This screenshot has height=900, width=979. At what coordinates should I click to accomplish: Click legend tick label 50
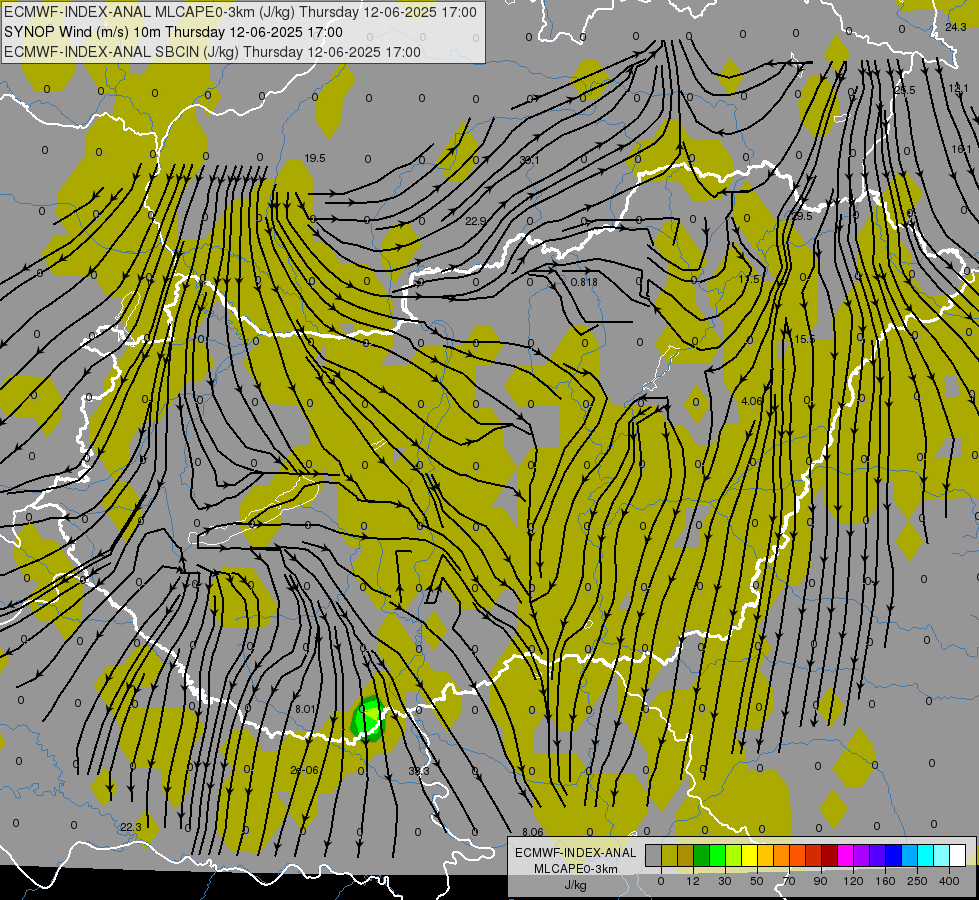[757, 881]
